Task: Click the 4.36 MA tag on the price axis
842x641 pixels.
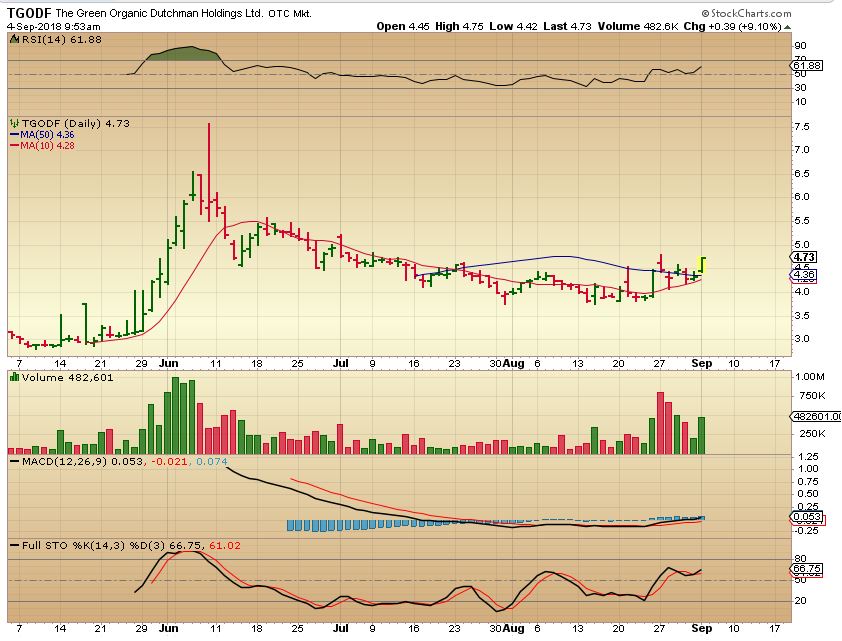Action: tap(805, 274)
